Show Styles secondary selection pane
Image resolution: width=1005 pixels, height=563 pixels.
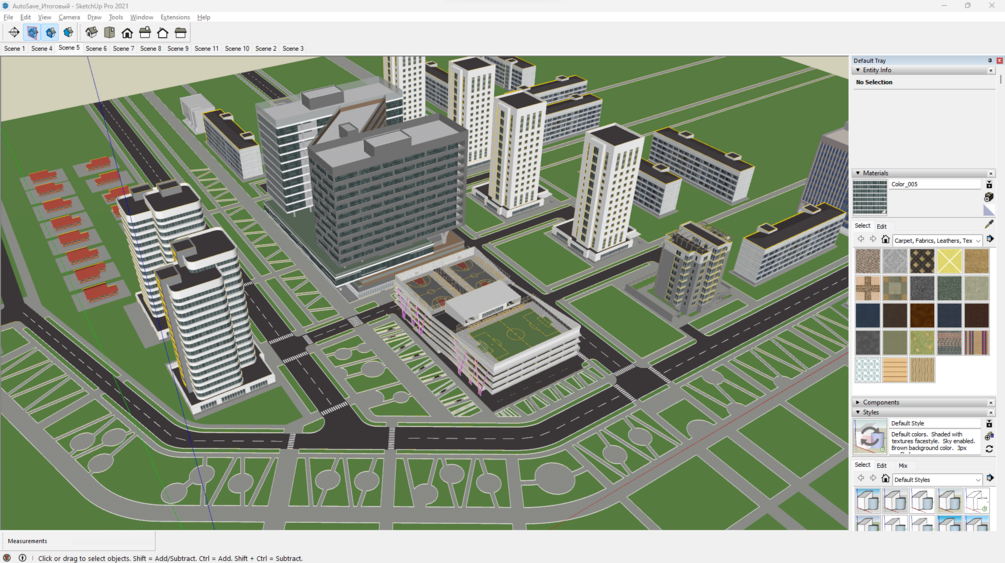click(x=989, y=424)
